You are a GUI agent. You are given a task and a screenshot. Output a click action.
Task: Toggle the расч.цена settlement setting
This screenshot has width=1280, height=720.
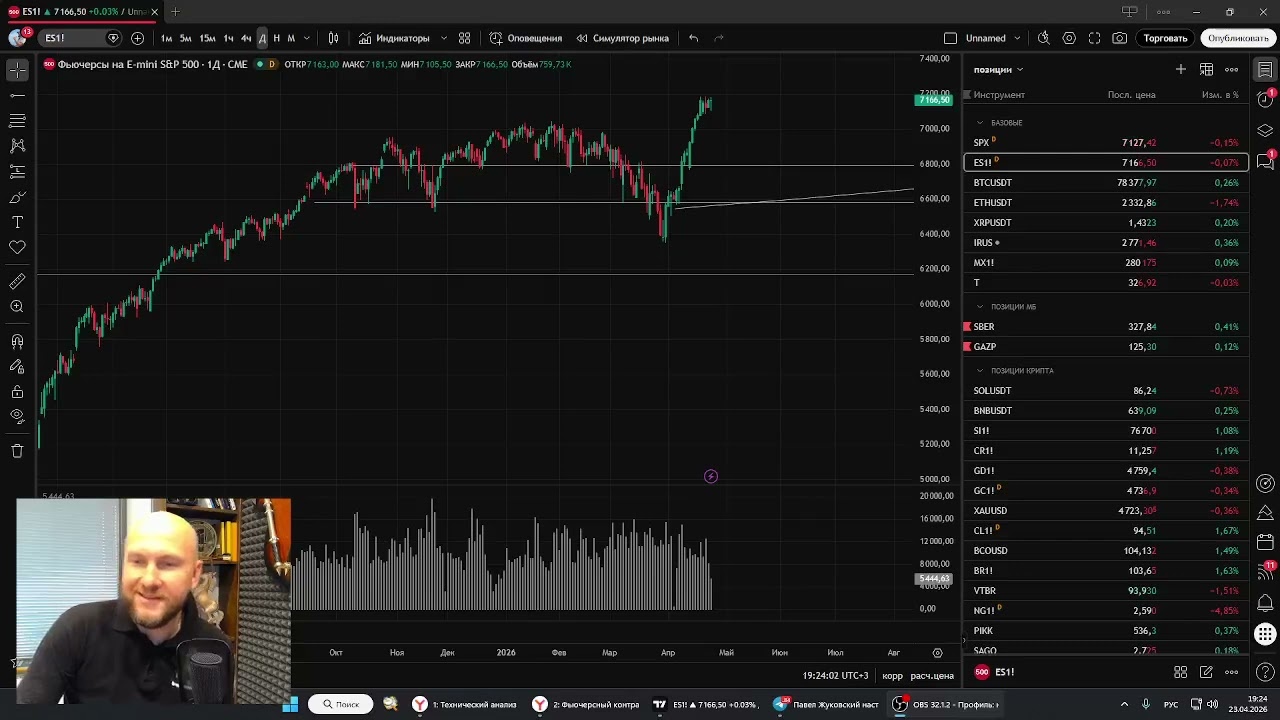coord(932,675)
